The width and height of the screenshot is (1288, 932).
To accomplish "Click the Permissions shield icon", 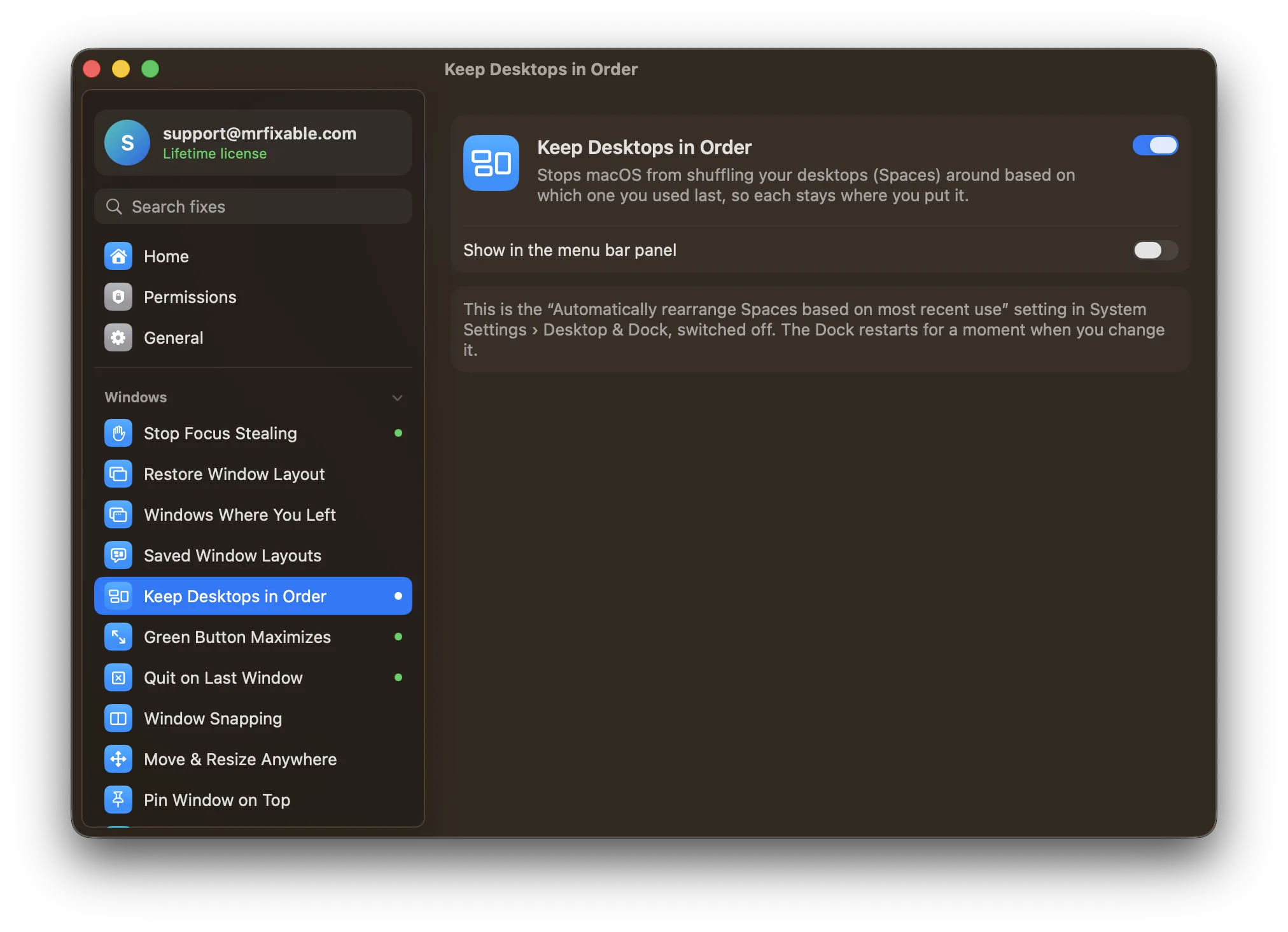I will 118,297.
